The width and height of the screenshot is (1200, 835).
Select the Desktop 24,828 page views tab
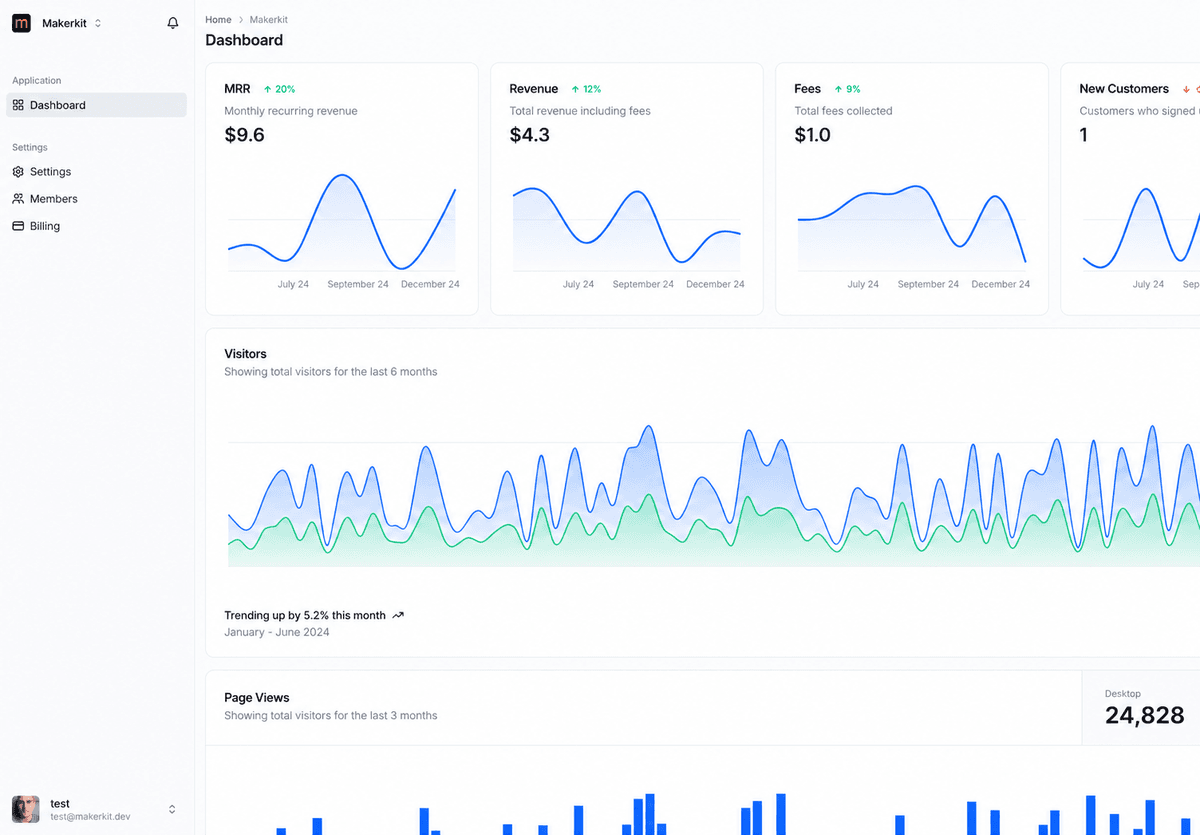coord(1141,708)
